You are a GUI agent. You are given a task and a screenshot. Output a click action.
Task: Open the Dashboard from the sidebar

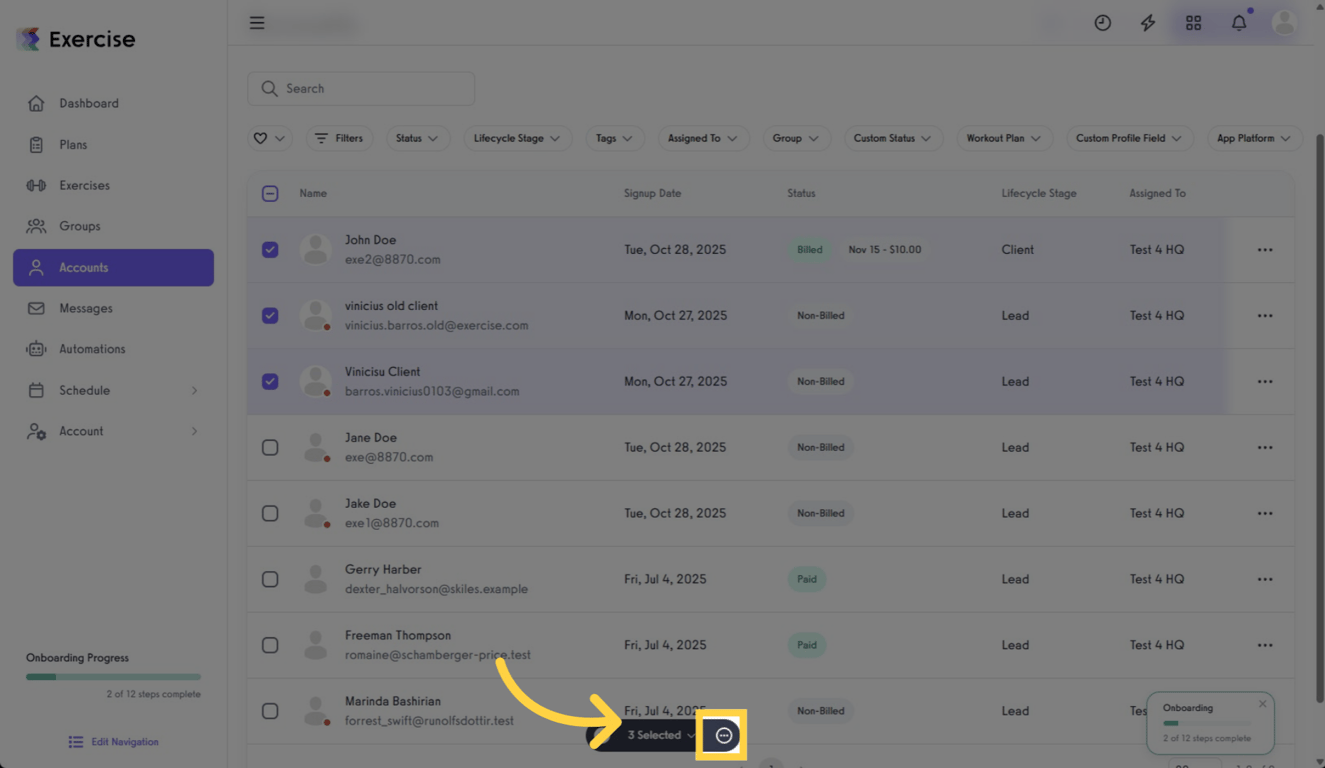88,103
